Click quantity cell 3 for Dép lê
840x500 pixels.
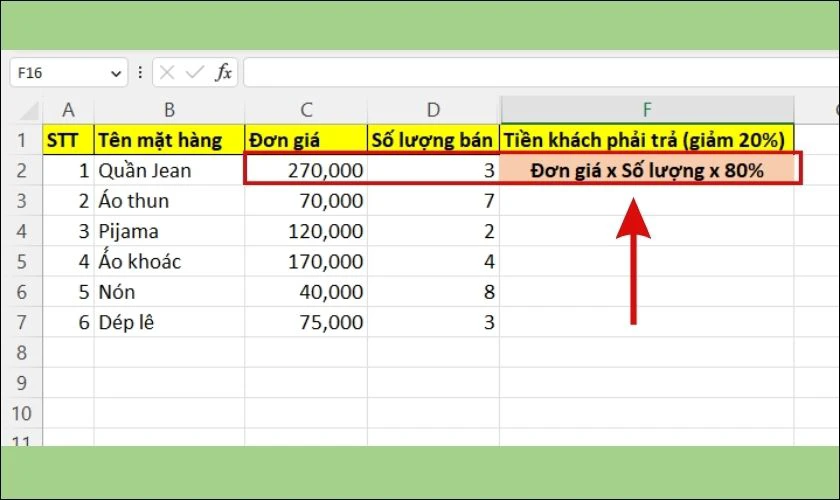pos(433,322)
